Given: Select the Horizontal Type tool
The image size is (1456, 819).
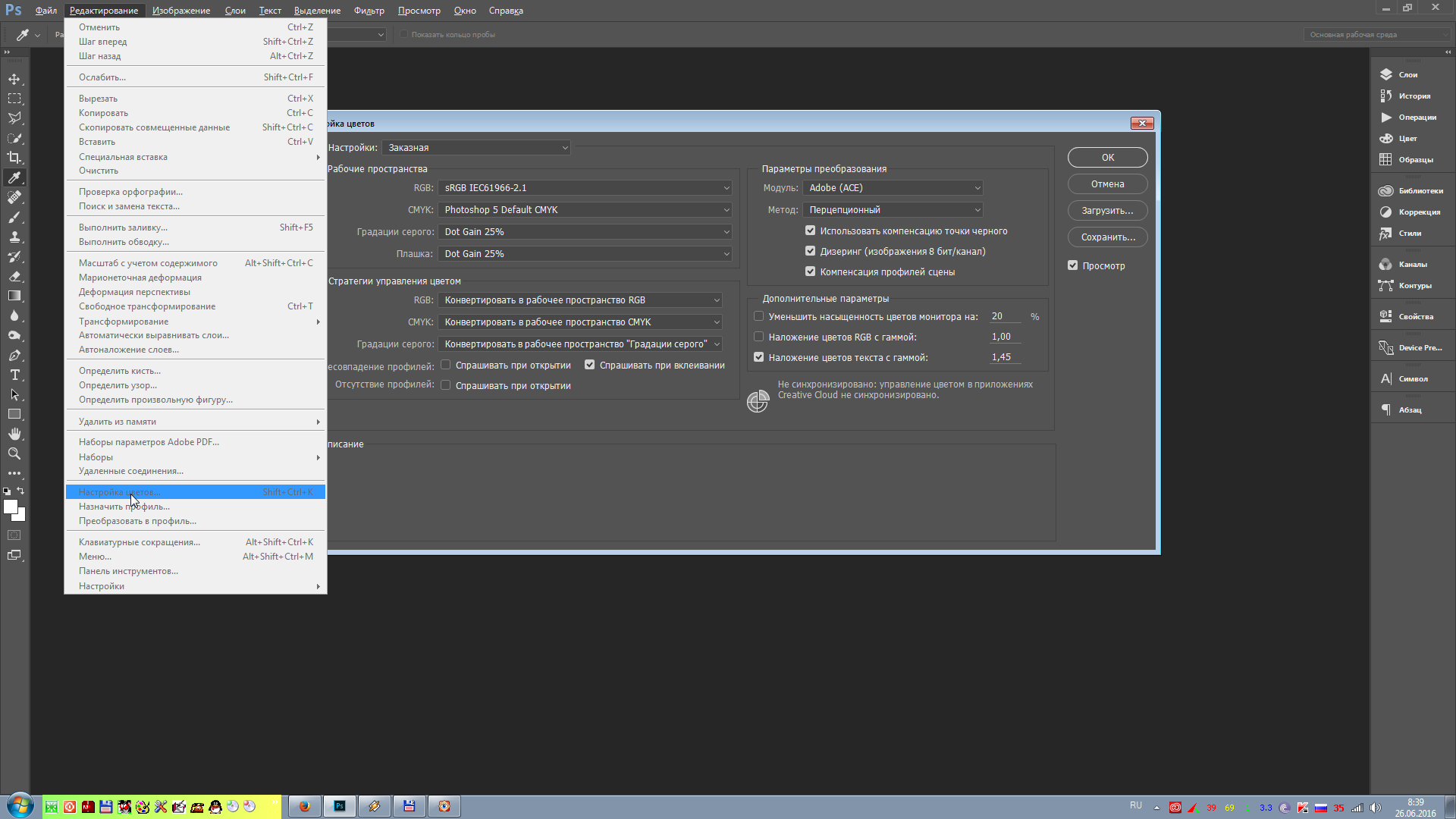Looking at the screenshot, I should click(x=14, y=375).
